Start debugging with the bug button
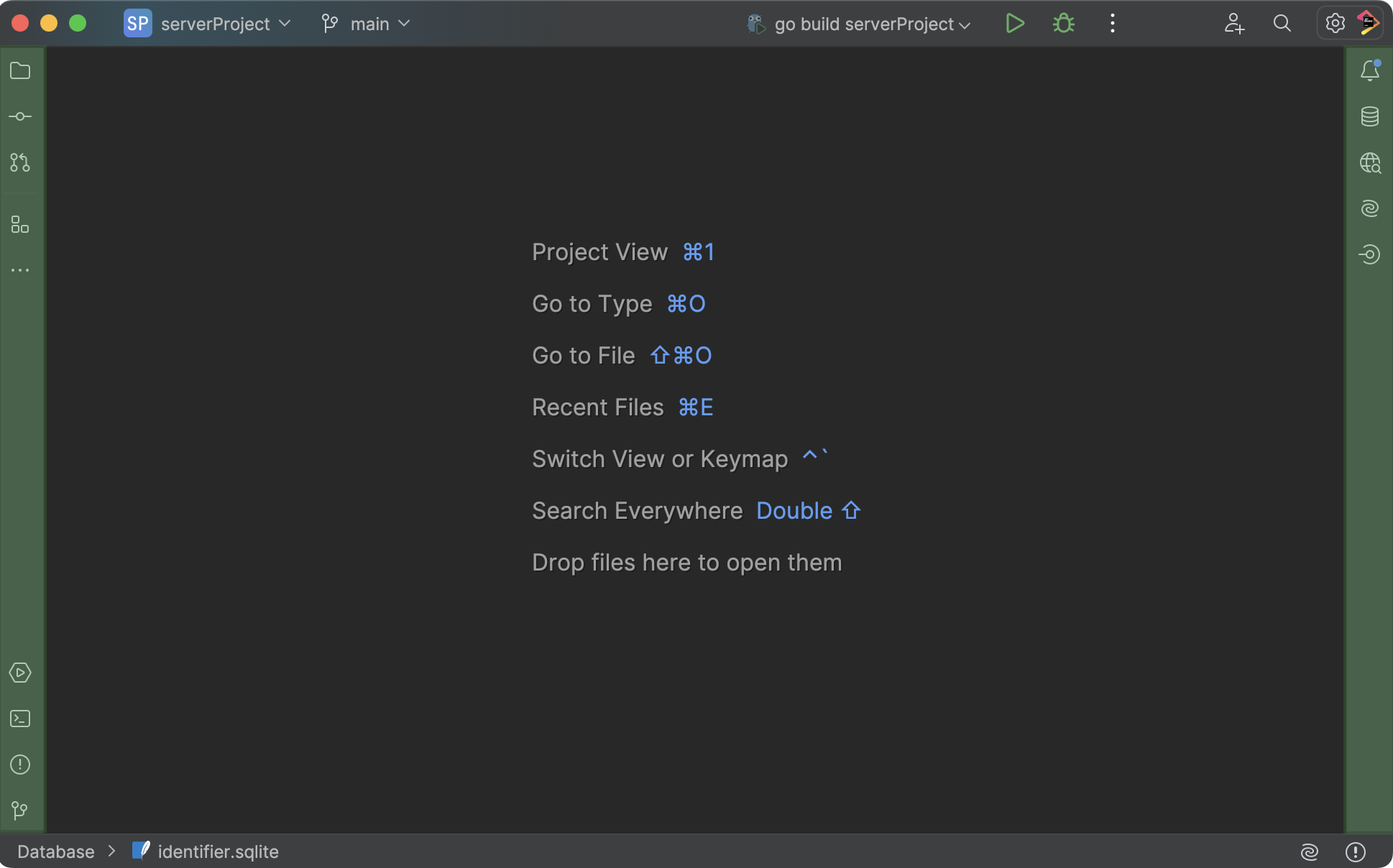This screenshot has width=1393, height=868. pyautogui.click(x=1063, y=23)
